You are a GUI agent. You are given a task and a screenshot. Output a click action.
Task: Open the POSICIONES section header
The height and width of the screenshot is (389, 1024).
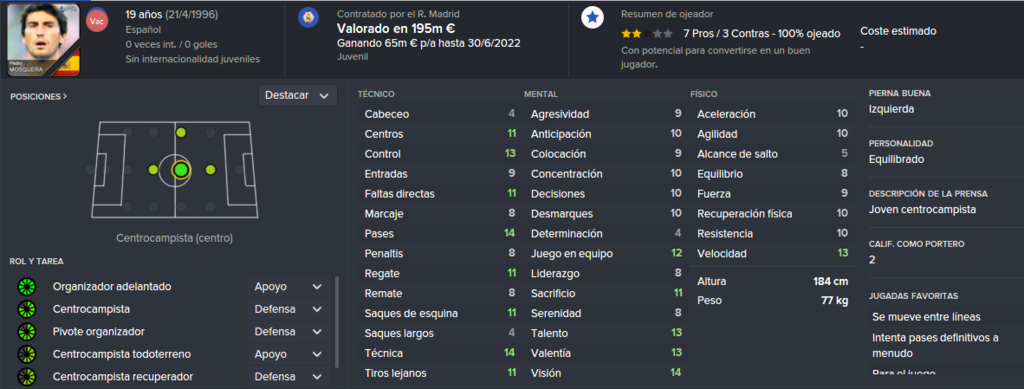click(x=39, y=96)
